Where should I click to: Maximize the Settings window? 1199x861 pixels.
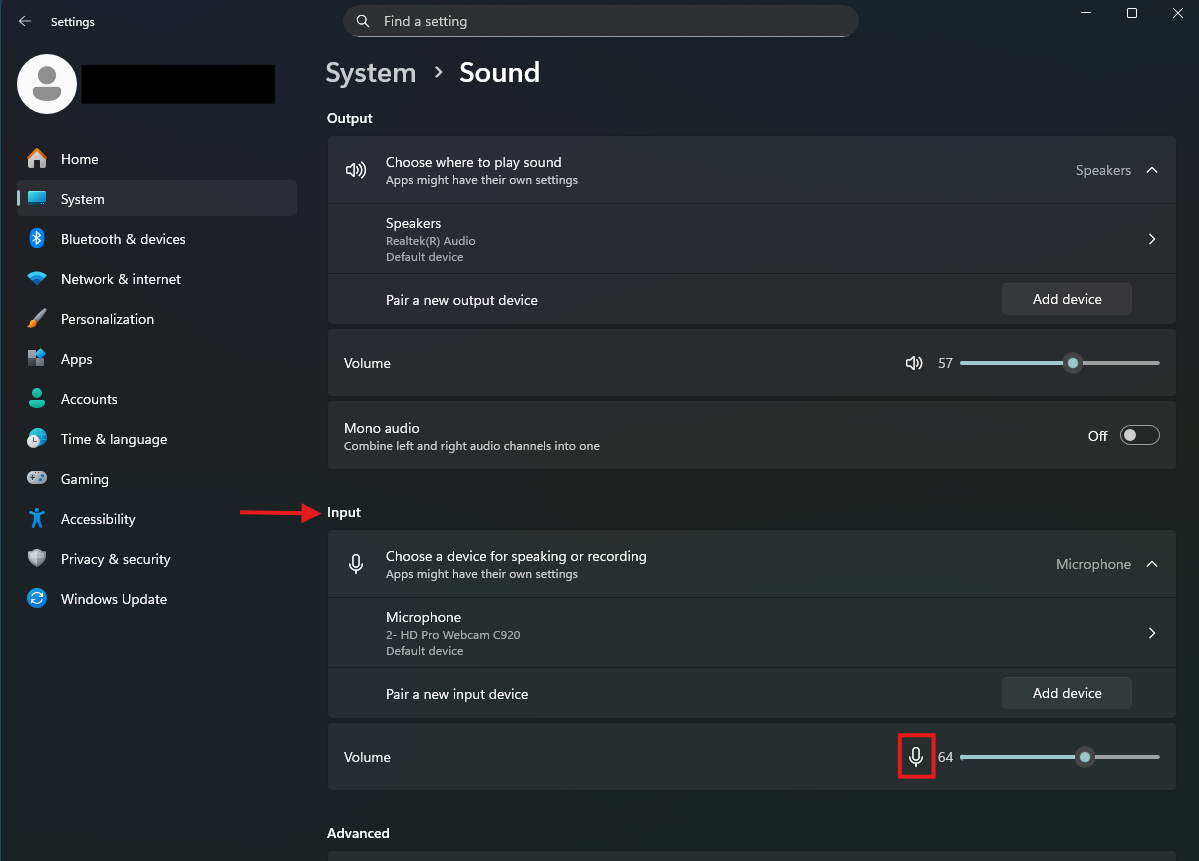(x=1132, y=13)
